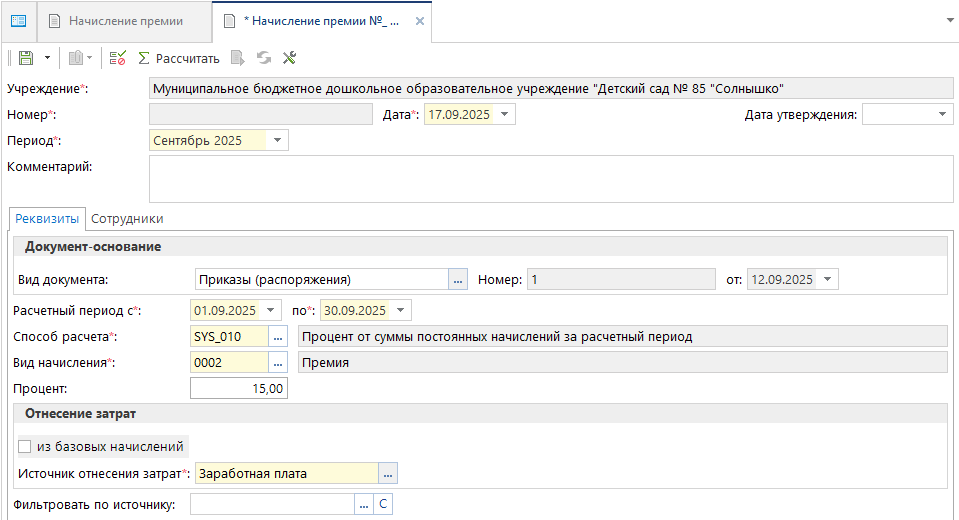Close the current Начисление премии № tab
Screen dimensions: 959x520
[x=420, y=21]
